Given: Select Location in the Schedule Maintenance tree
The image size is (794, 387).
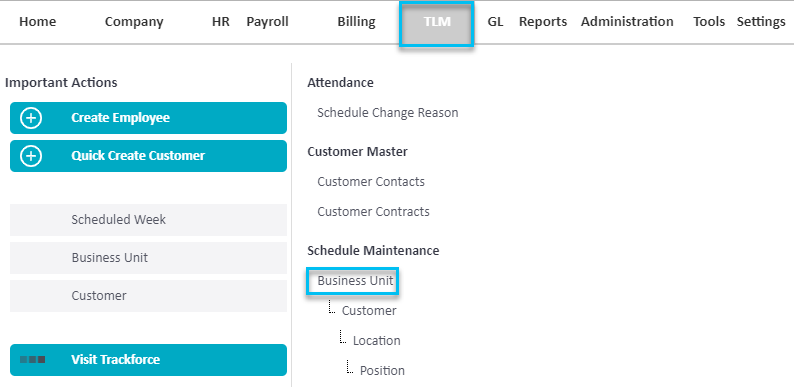Looking at the screenshot, I should coord(376,340).
